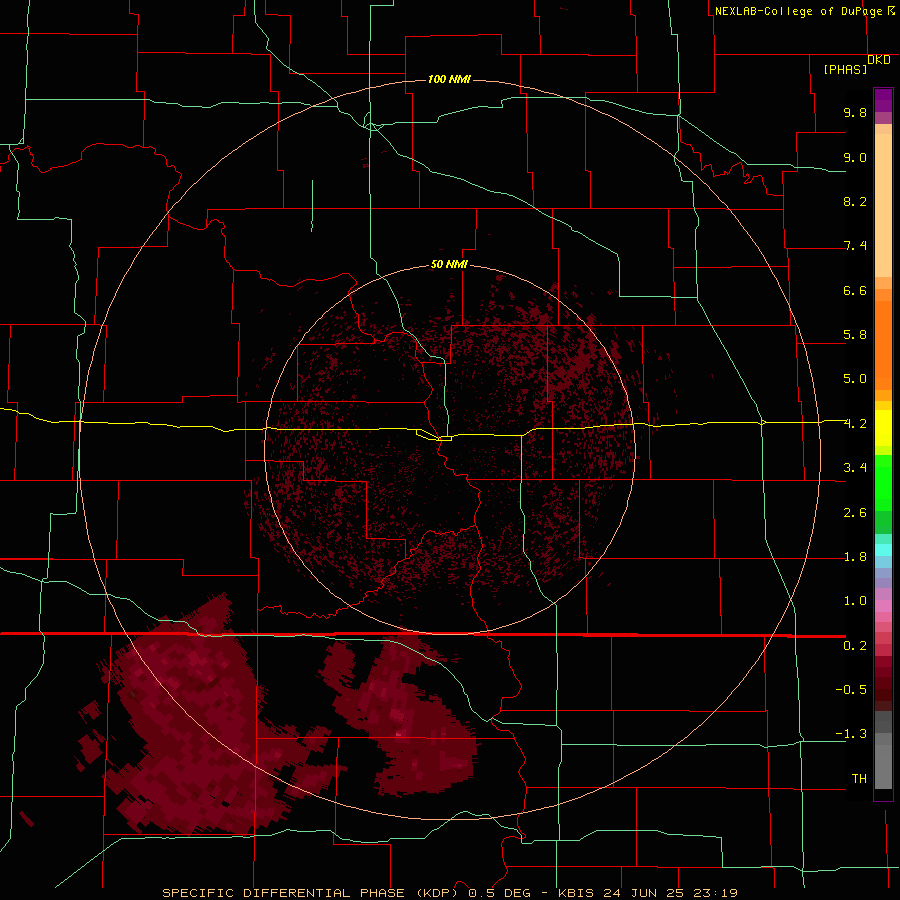The image size is (900, 900).
Task: Click the SPECIFIC DIFFERENTIAL PHASE (KDP) title text
Action: tap(310, 893)
